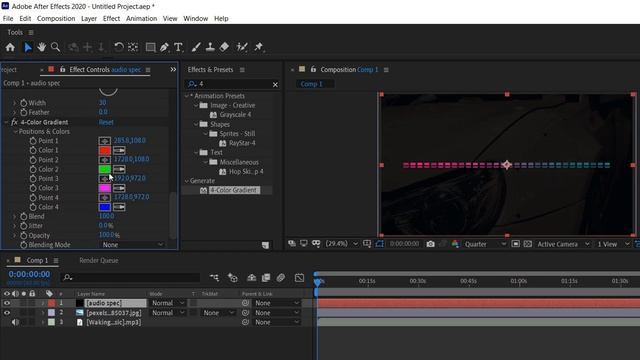This screenshot has width=640, height=360.
Task: Click the Color 1 eyedropper icon
Action: tap(119, 150)
